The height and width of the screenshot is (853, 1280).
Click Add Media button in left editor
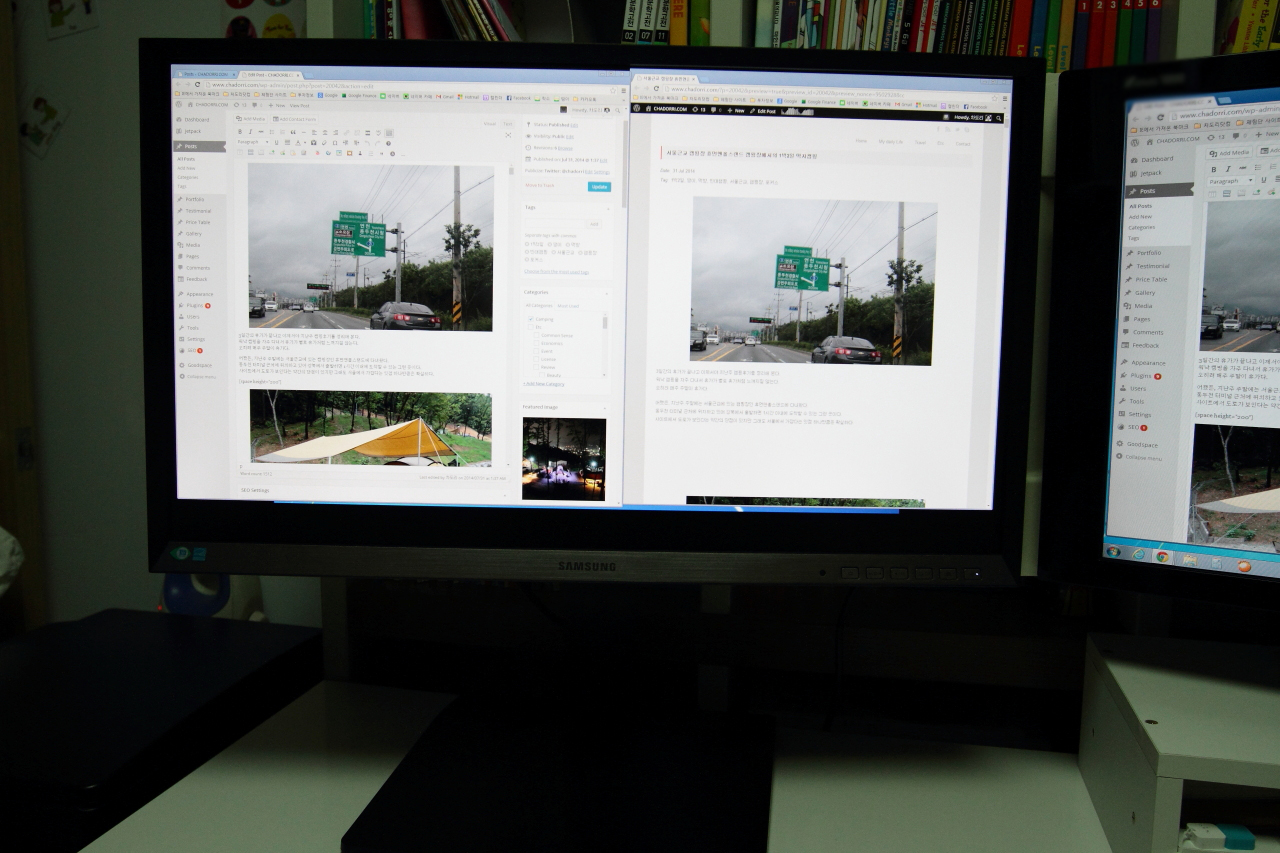(x=251, y=119)
